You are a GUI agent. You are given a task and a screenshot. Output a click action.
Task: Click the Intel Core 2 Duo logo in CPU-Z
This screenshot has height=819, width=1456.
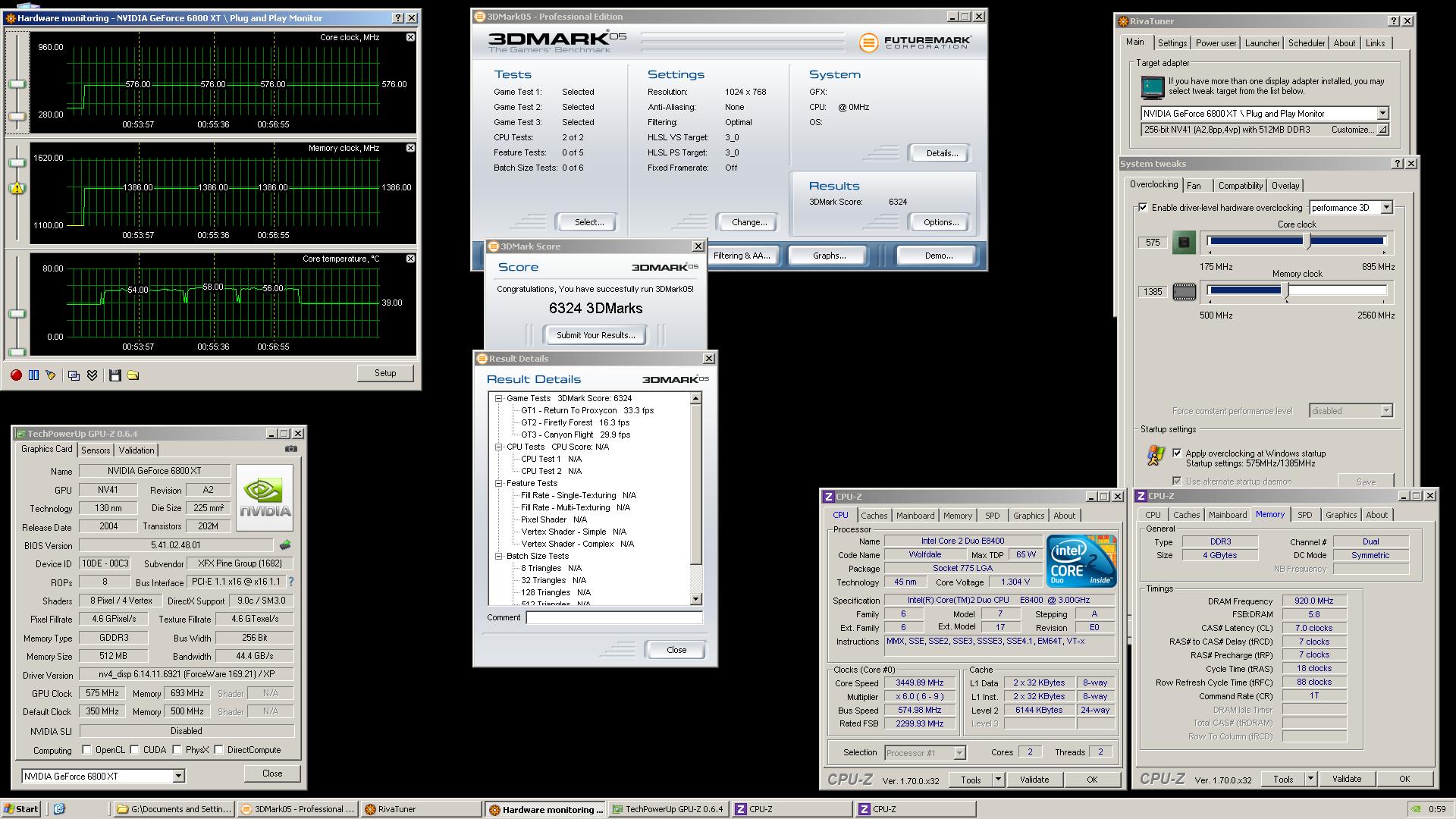tap(1081, 561)
